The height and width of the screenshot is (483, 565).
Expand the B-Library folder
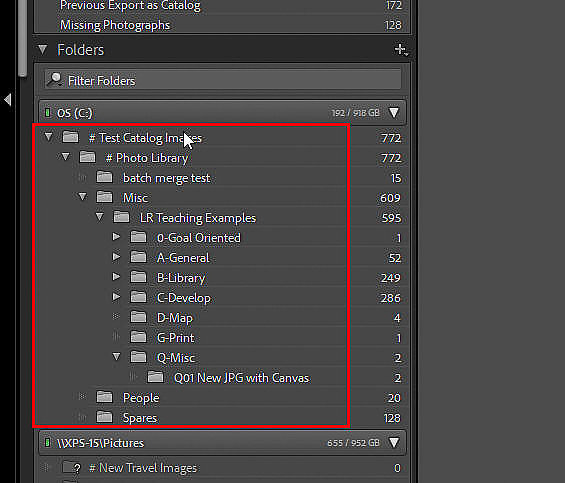point(116,277)
